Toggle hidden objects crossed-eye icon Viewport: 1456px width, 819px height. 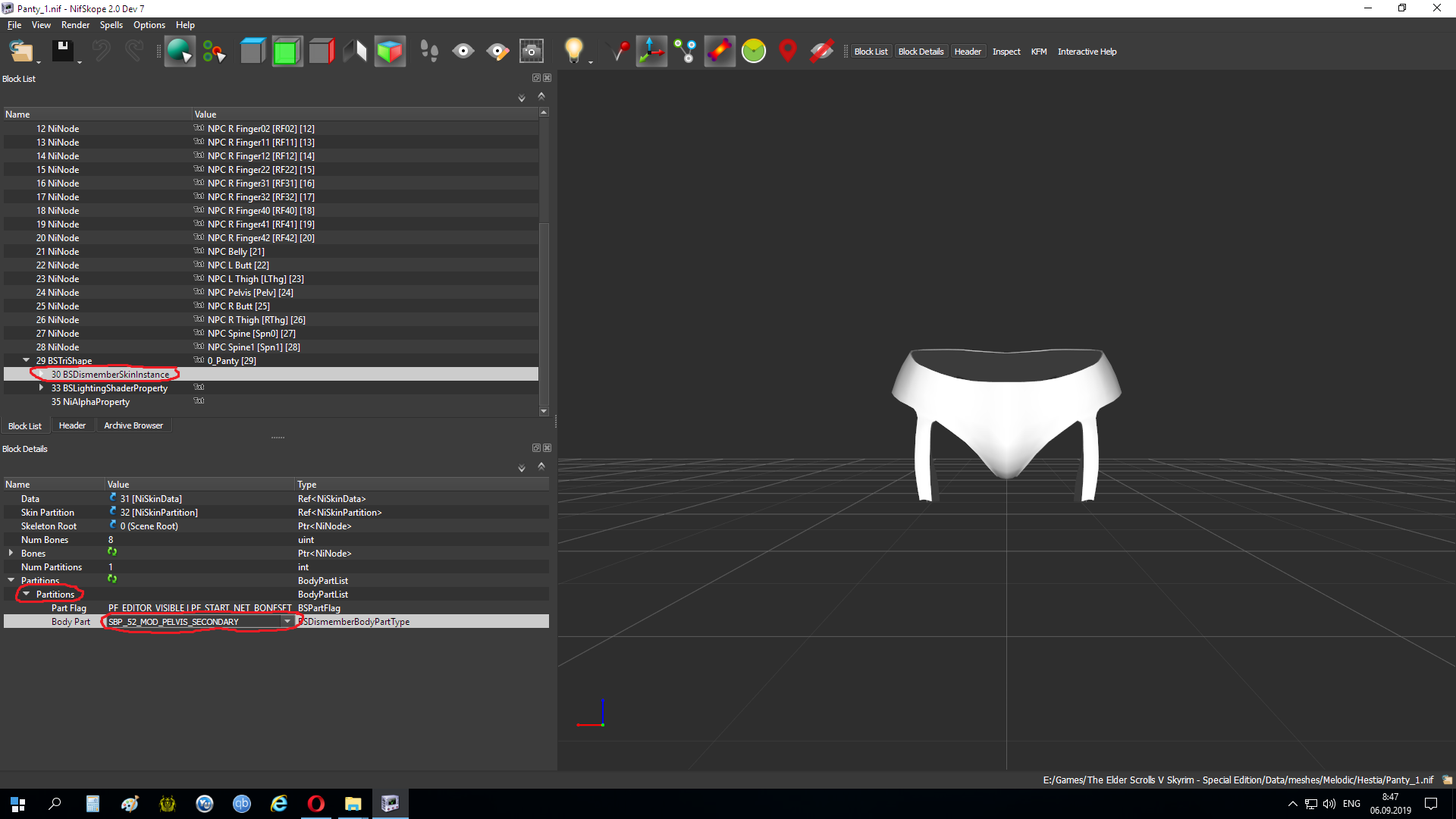[x=821, y=52]
